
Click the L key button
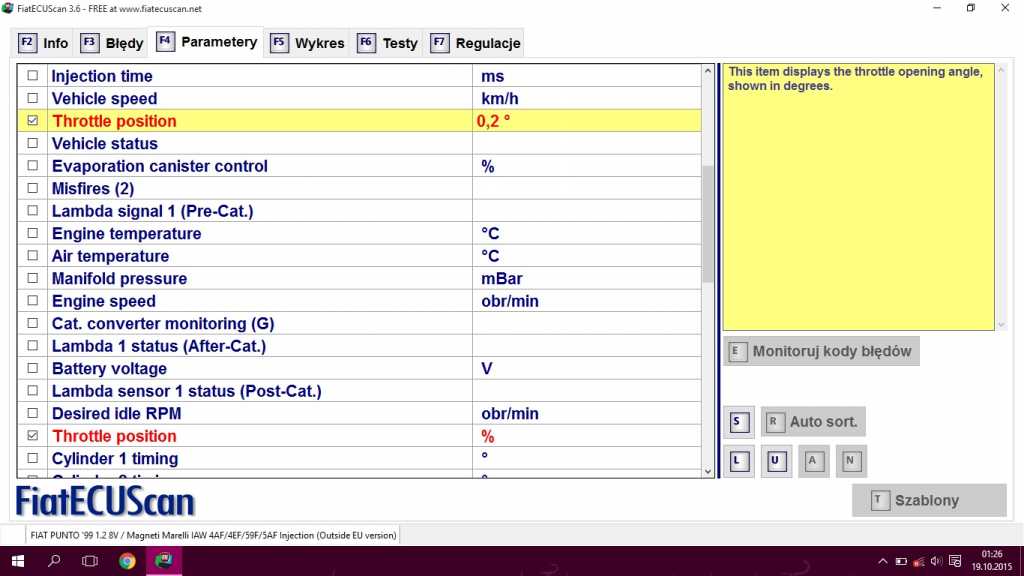pos(737,461)
